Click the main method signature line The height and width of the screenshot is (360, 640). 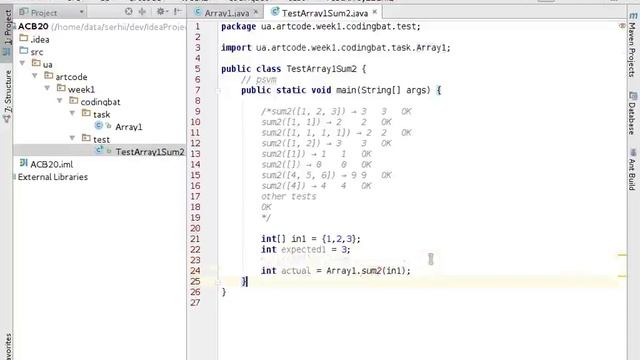[x=341, y=90]
